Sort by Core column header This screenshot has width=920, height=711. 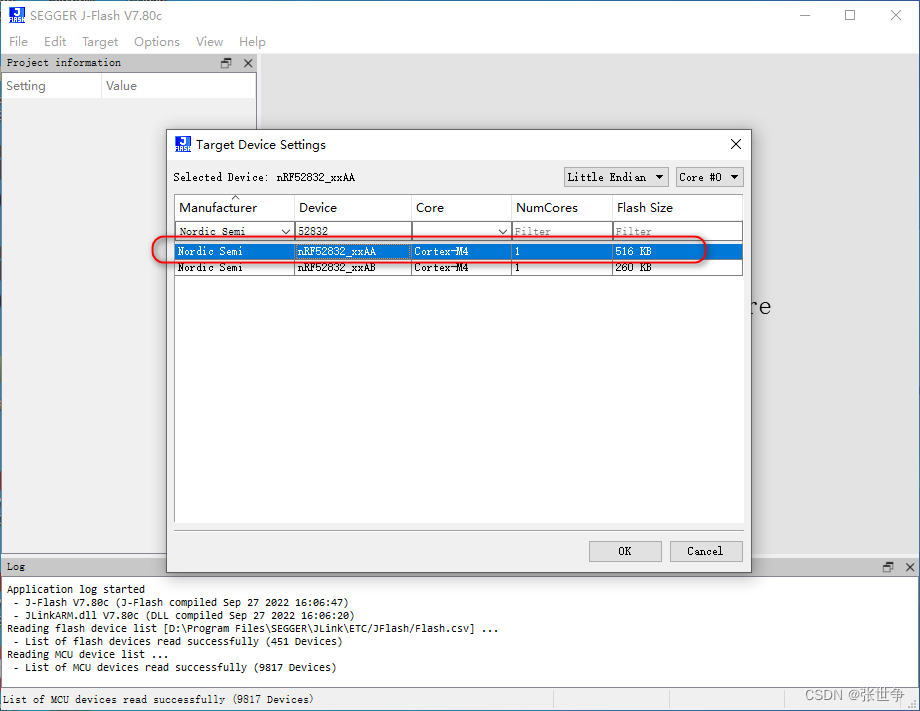pyautogui.click(x=461, y=208)
